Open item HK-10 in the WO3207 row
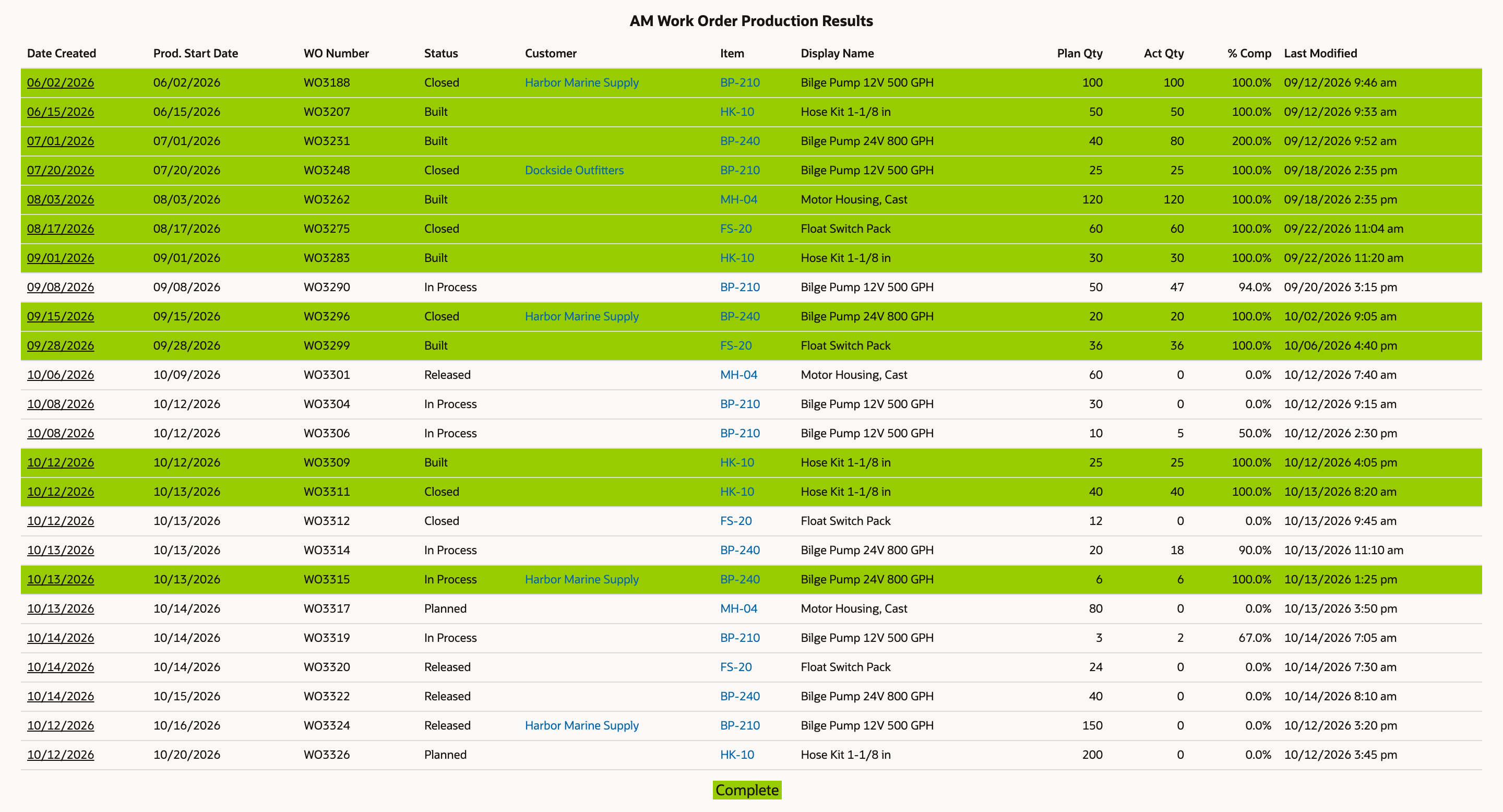The width and height of the screenshot is (1503, 812). click(x=737, y=112)
